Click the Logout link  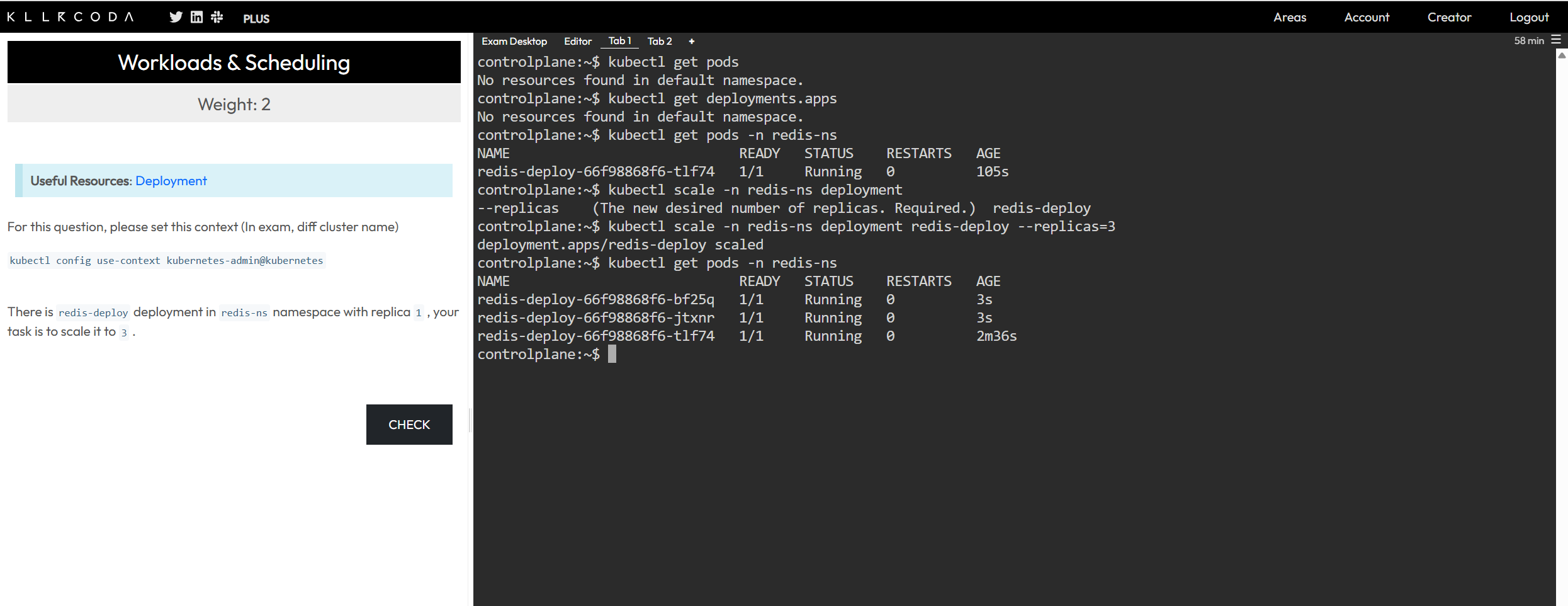click(x=1529, y=17)
